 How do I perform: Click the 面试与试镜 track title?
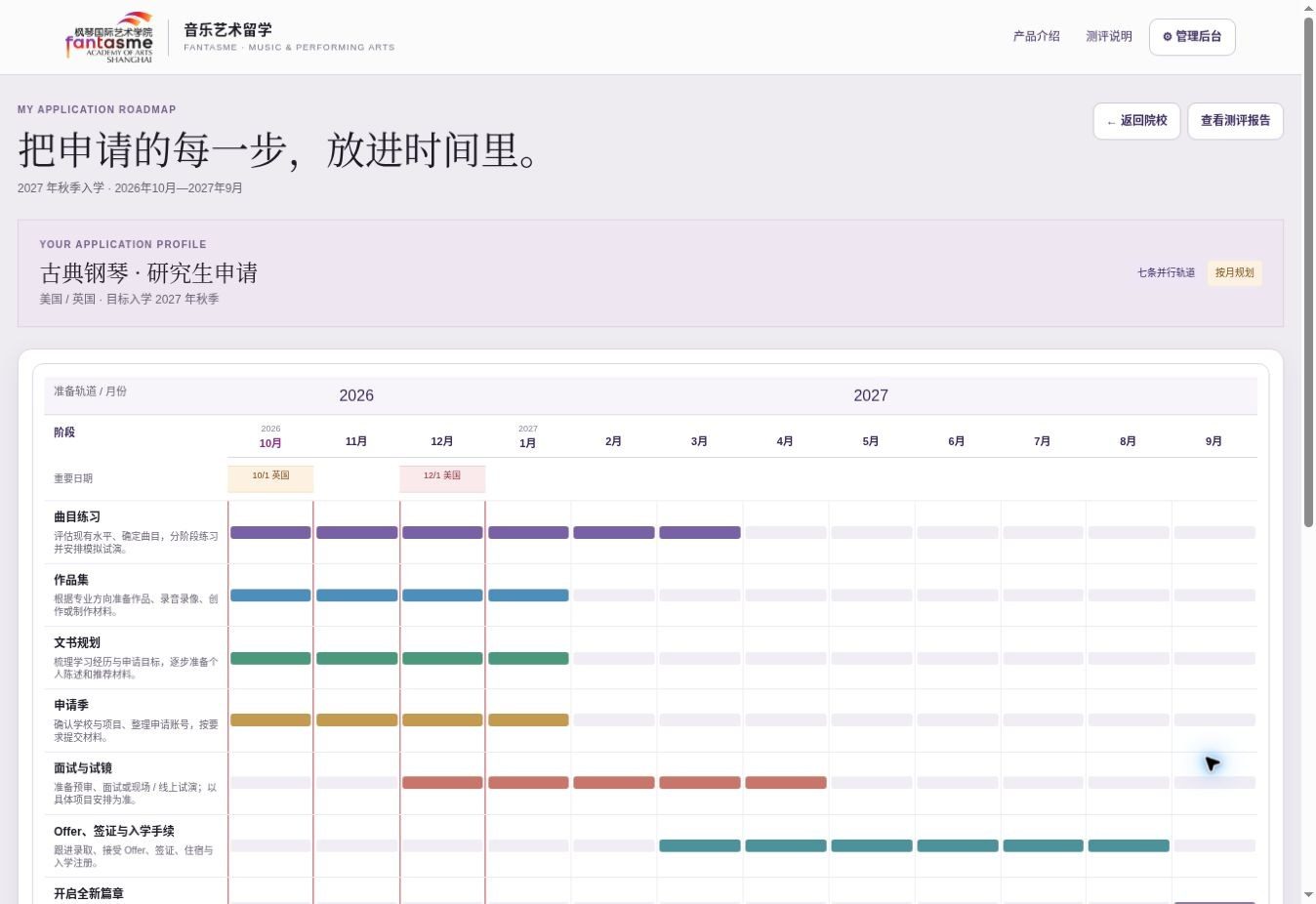click(x=83, y=768)
